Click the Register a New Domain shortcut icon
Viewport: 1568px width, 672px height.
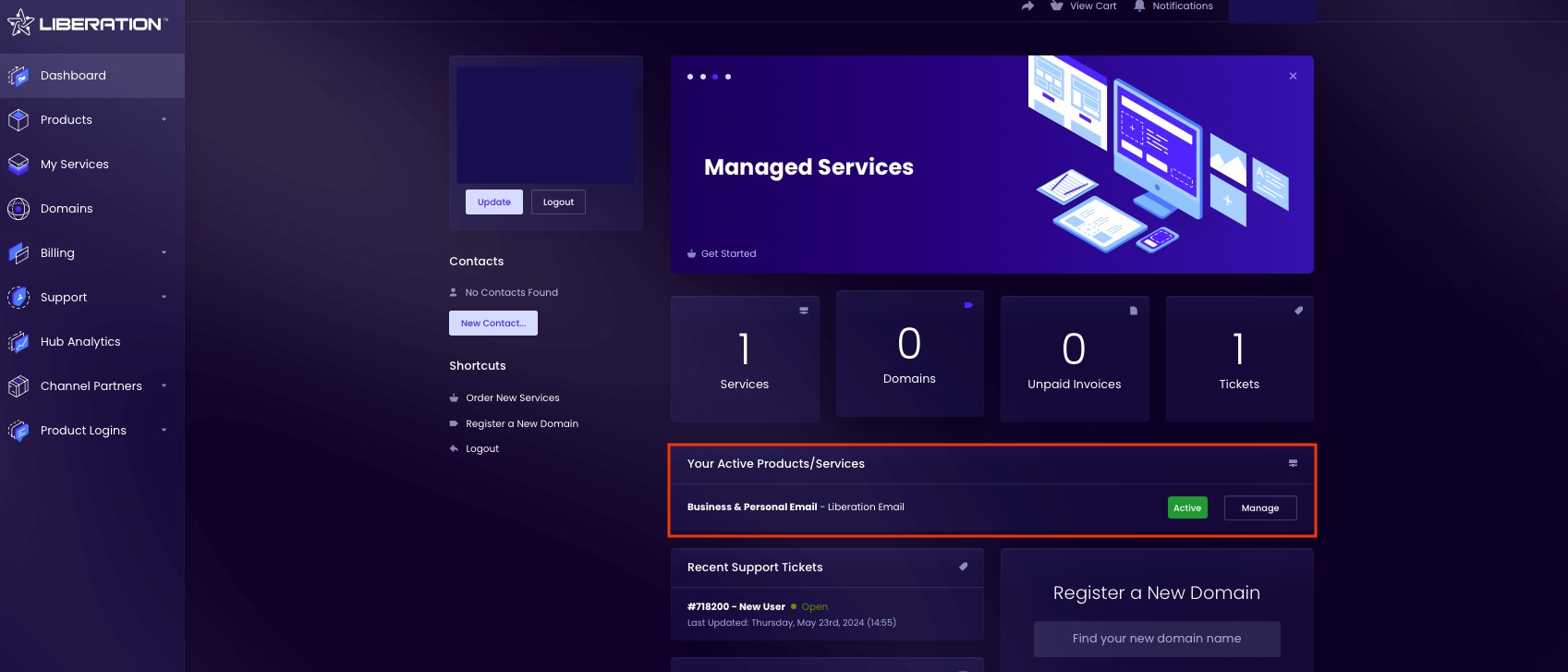454,423
